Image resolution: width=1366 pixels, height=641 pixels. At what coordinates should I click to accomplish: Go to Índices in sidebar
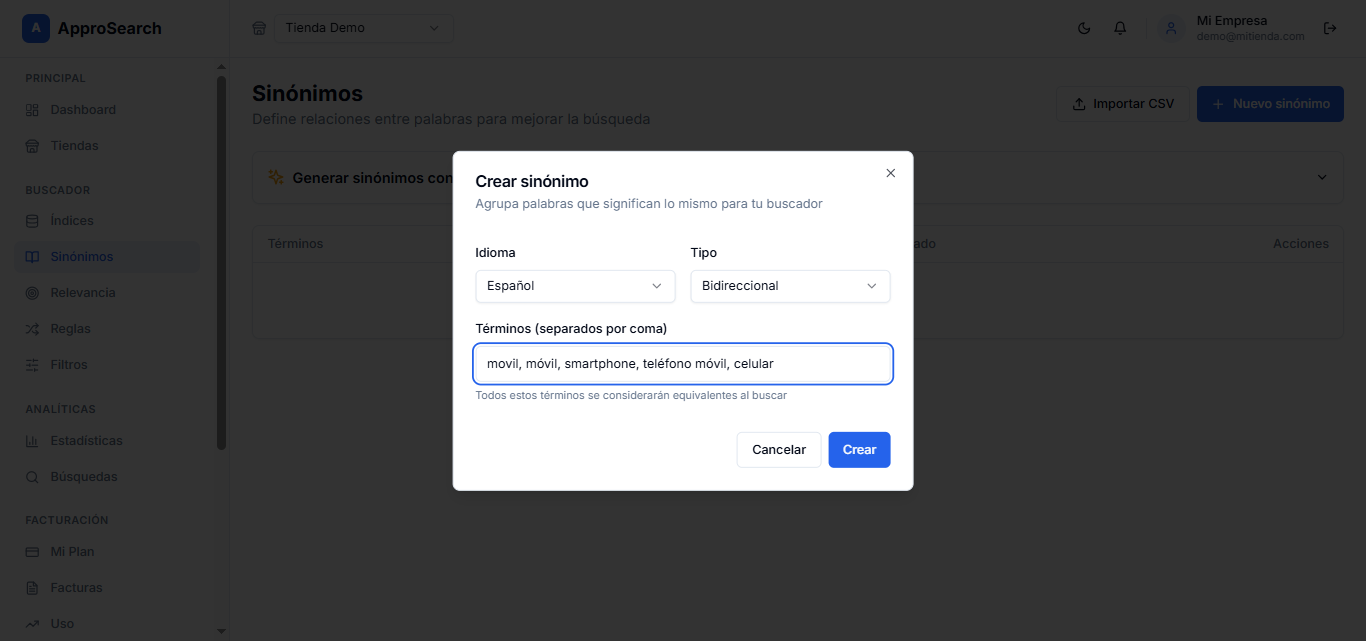coord(107,221)
